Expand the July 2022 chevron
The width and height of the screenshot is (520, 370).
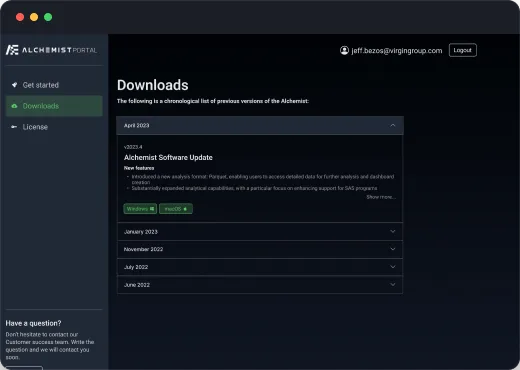point(393,267)
